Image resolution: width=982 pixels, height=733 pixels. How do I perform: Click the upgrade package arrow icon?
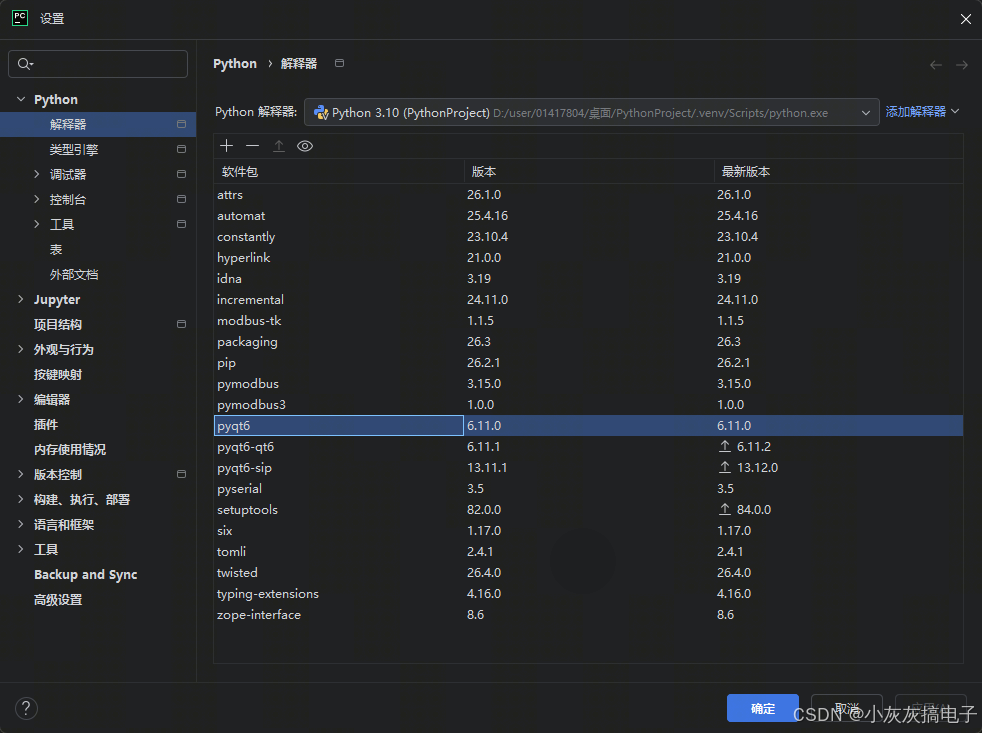click(279, 146)
